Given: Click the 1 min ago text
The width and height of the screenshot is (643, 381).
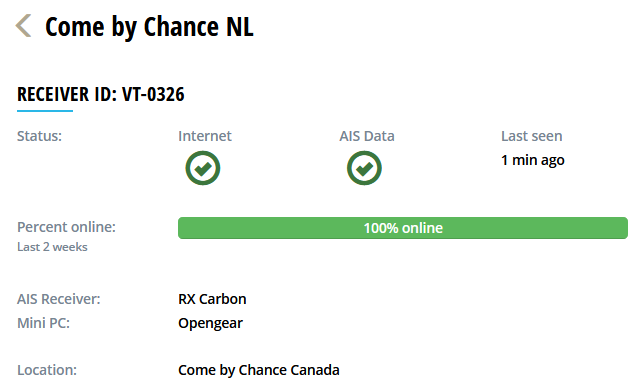Looking at the screenshot, I should pyautogui.click(x=533, y=160).
